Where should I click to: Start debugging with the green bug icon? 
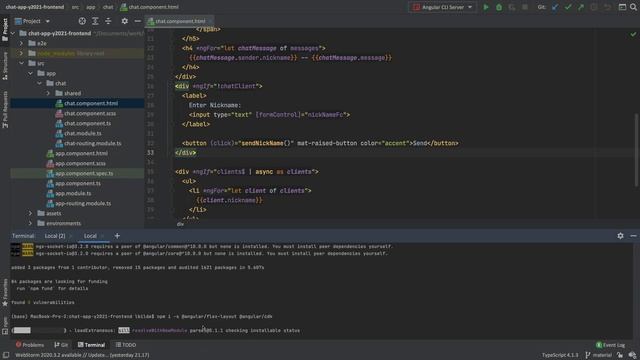(499, 7)
